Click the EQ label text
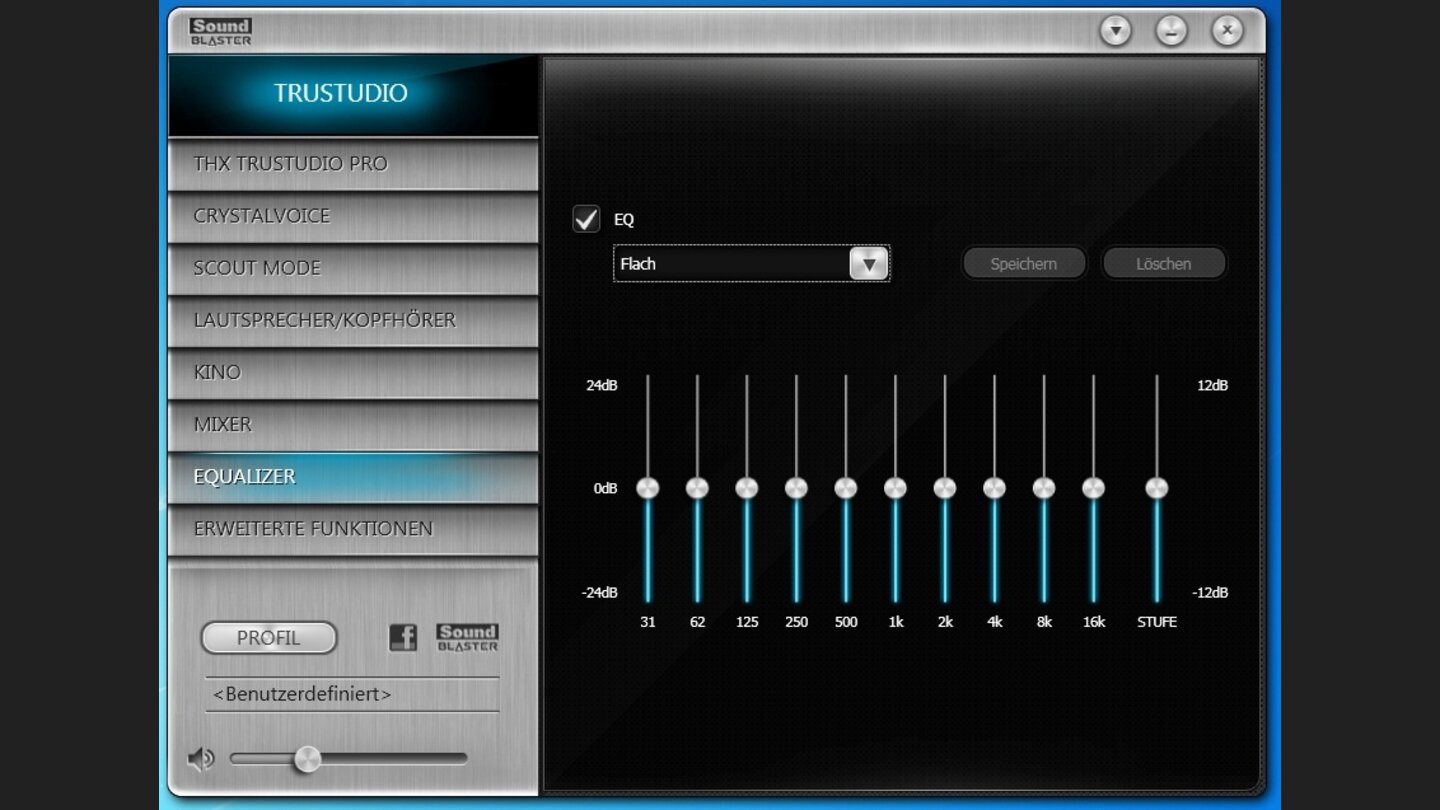 point(624,220)
